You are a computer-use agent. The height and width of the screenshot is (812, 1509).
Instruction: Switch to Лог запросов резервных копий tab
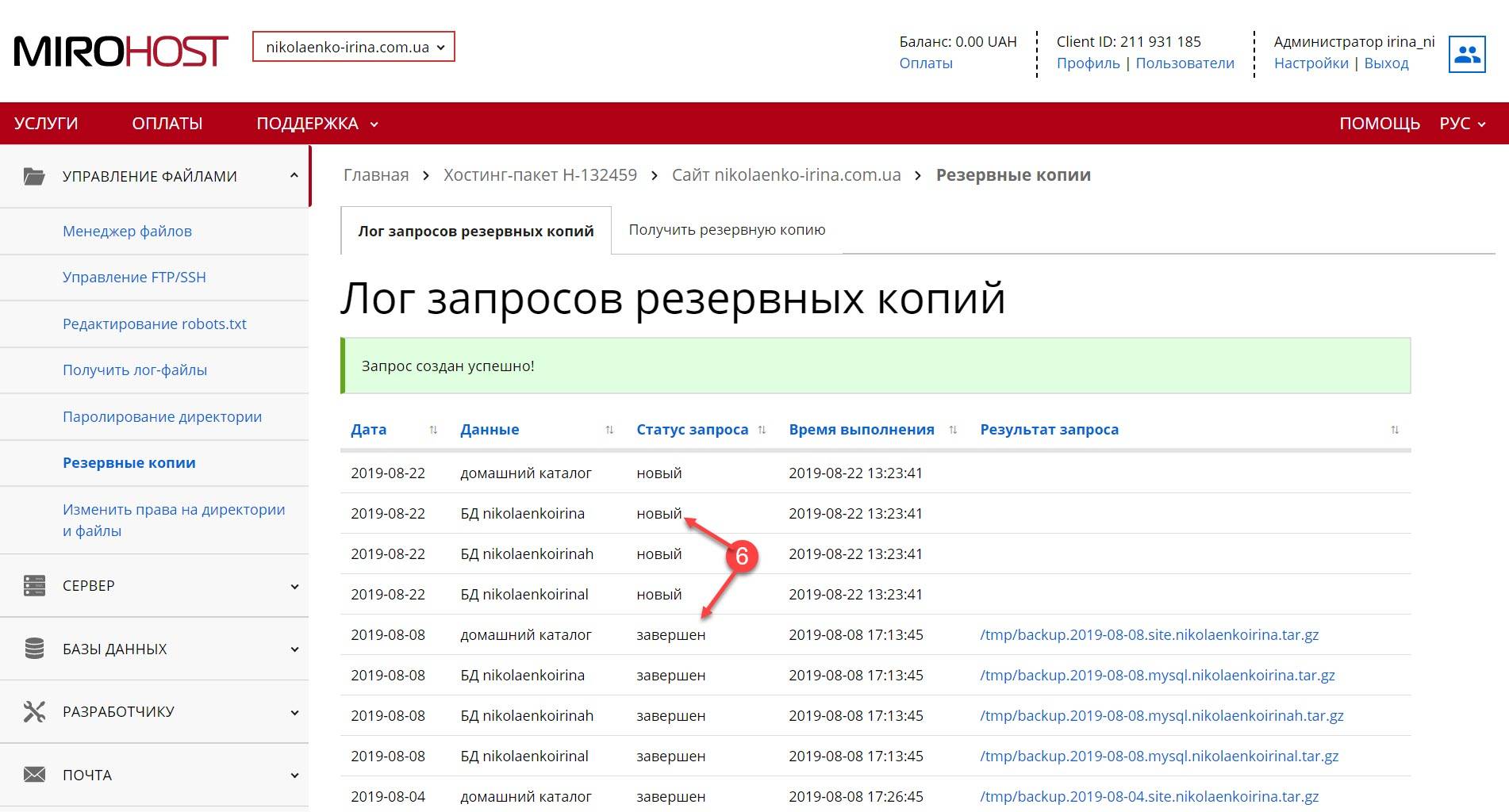click(x=476, y=231)
